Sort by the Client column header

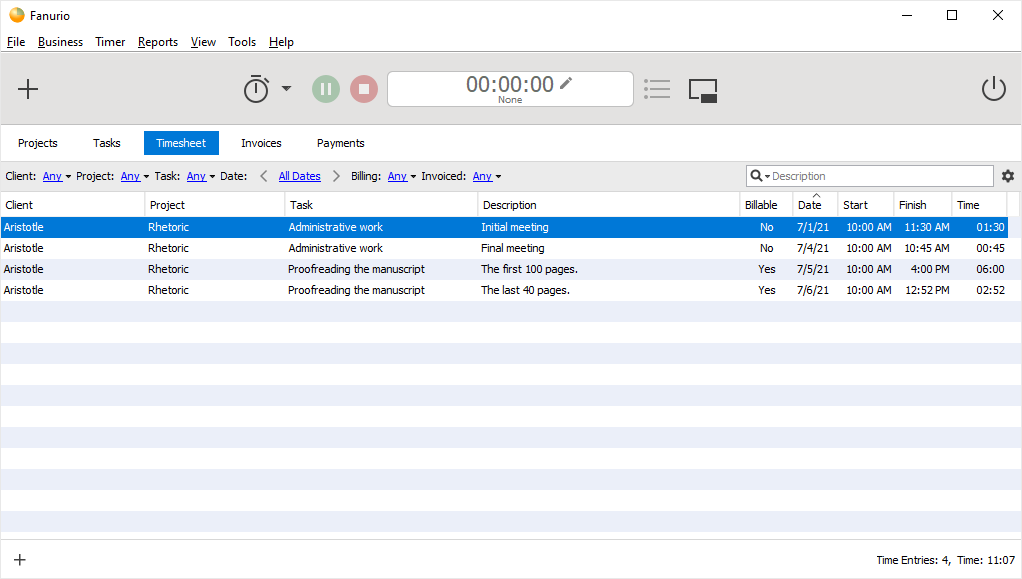tap(73, 205)
